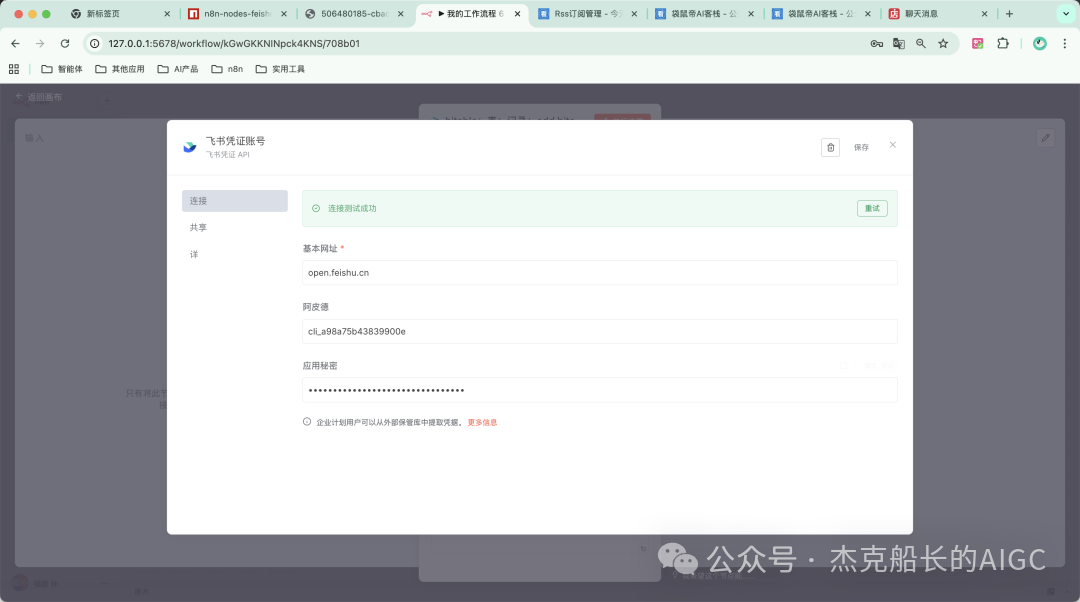Go forward in browser history
This screenshot has width=1080, height=602.
coord(40,43)
